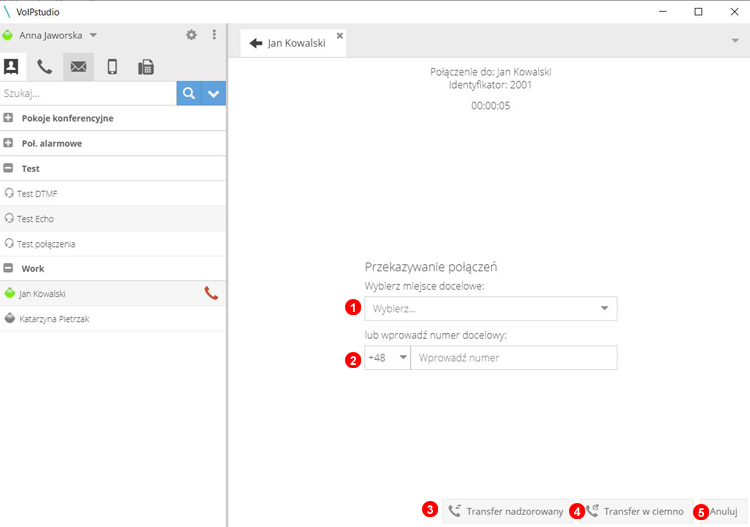The height and width of the screenshot is (527, 750).
Task: Close the Jan Kowalski tab
Action: click(x=340, y=35)
